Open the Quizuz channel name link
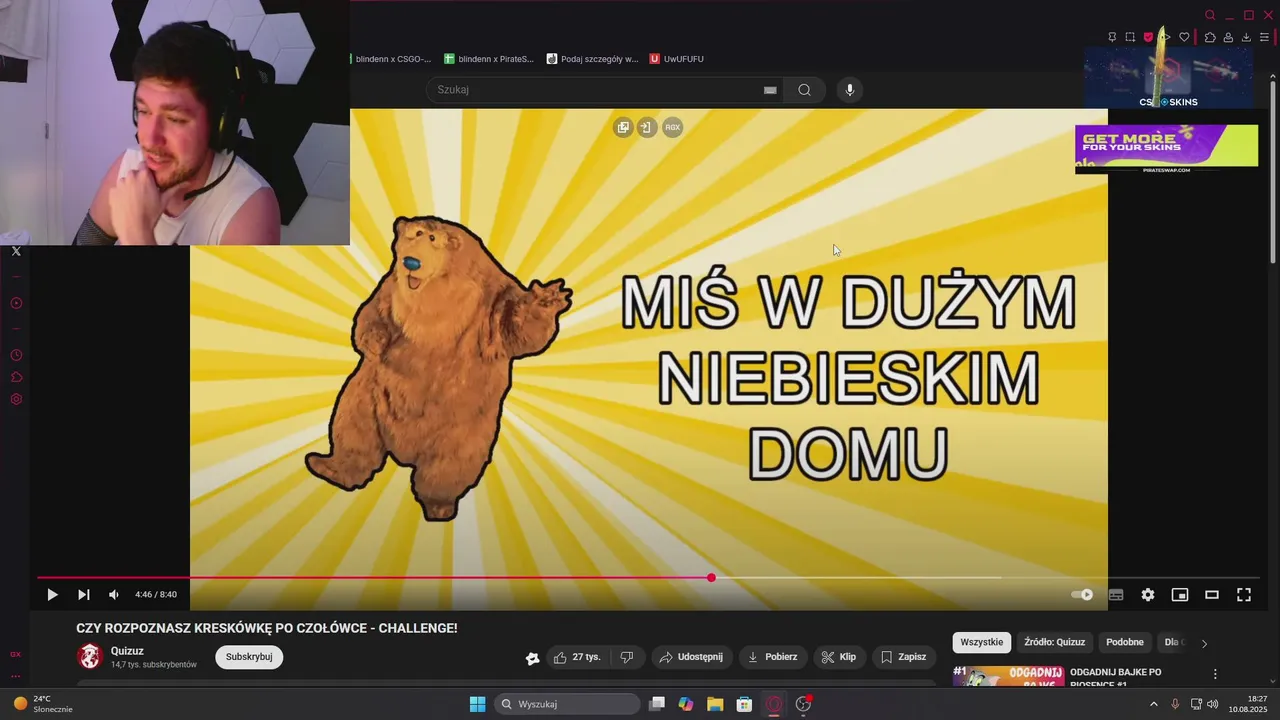 [127, 651]
